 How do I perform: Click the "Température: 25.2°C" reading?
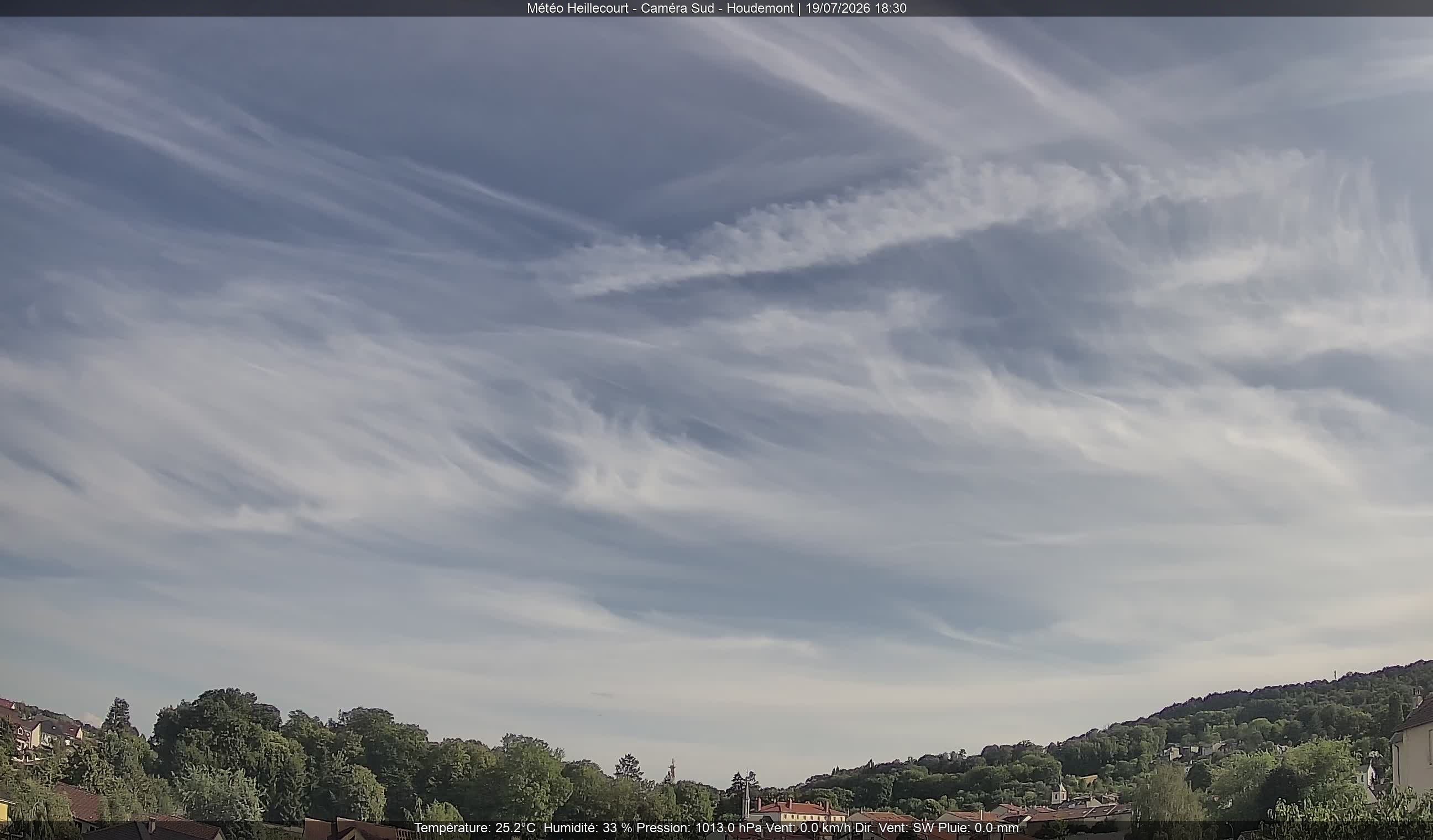[x=475, y=828]
